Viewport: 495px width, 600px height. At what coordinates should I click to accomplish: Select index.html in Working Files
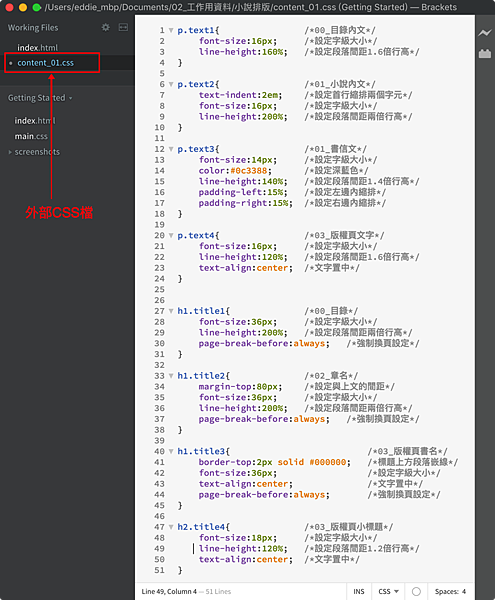(x=37, y=48)
